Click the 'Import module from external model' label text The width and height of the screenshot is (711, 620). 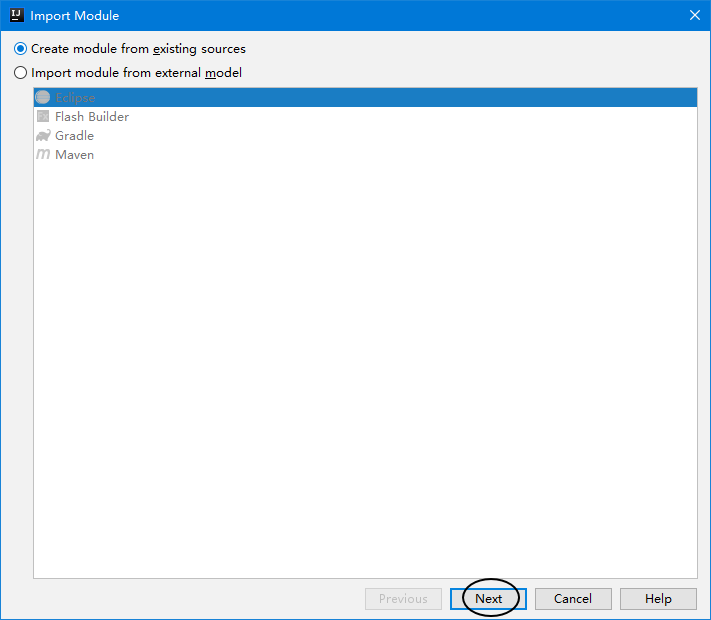pyautogui.click(x=136, y=73)
